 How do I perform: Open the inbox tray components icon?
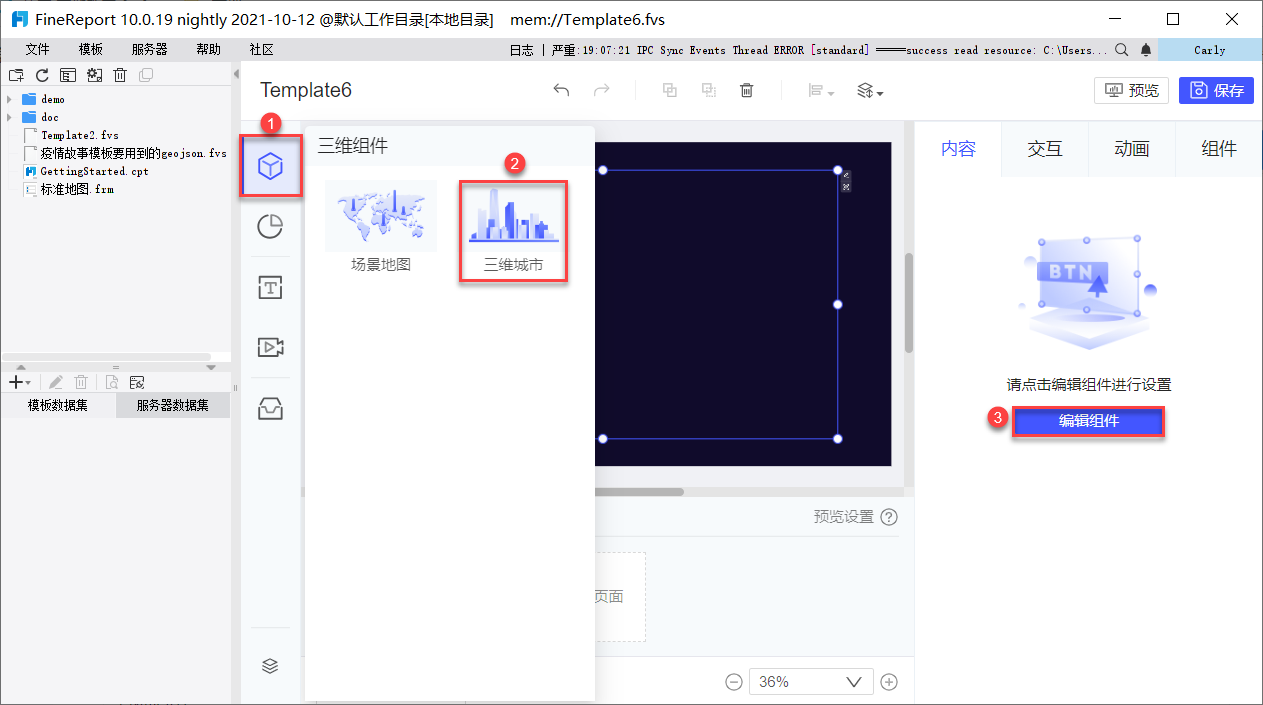[270, 408]
